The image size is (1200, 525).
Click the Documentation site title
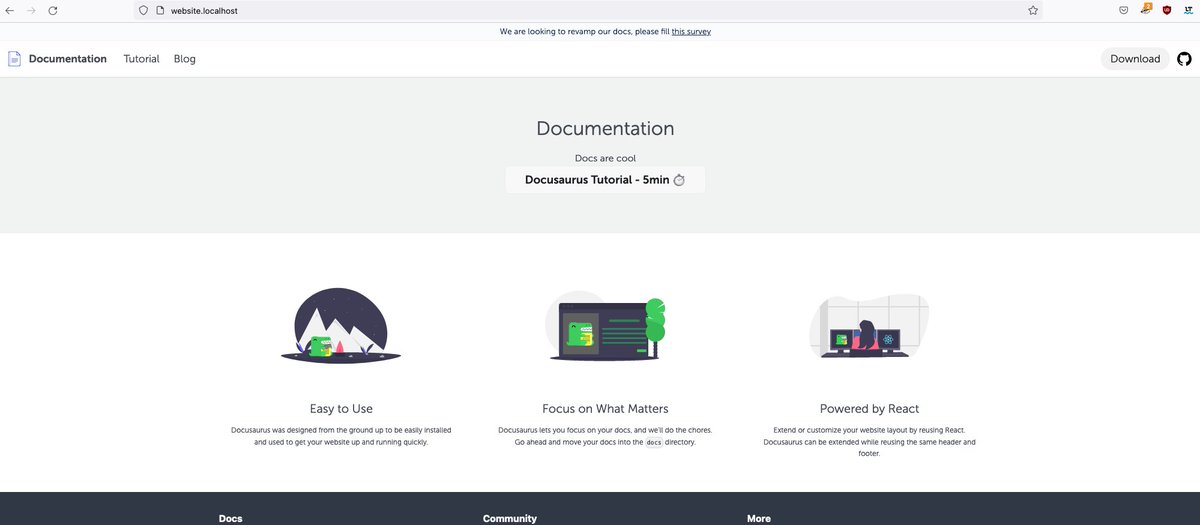point(67,59)
